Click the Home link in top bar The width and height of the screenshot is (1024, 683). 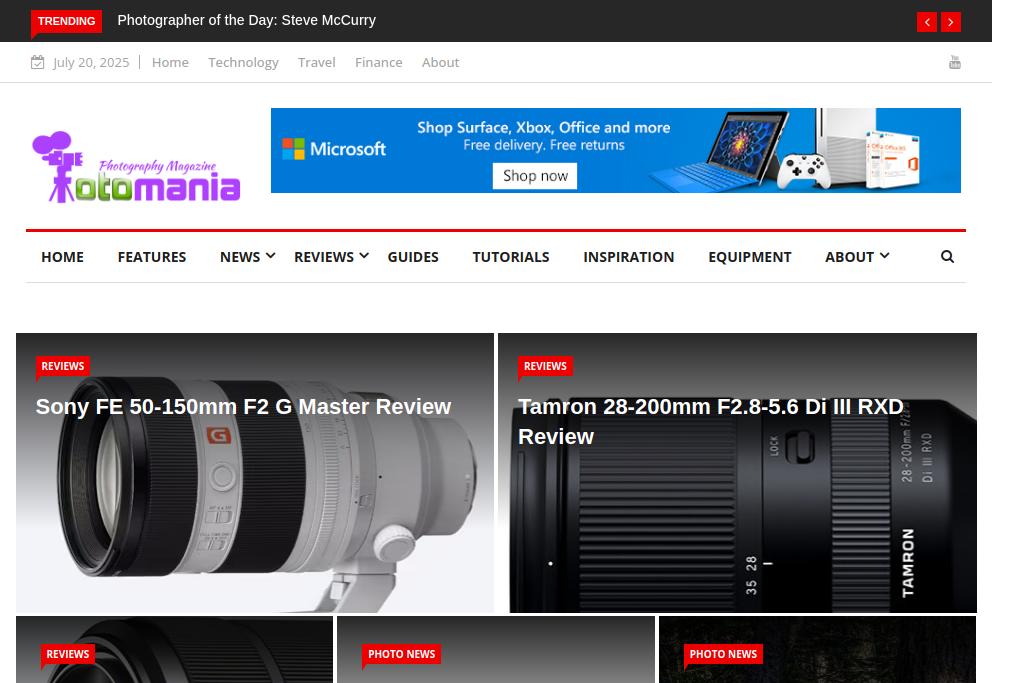point(170,63)
